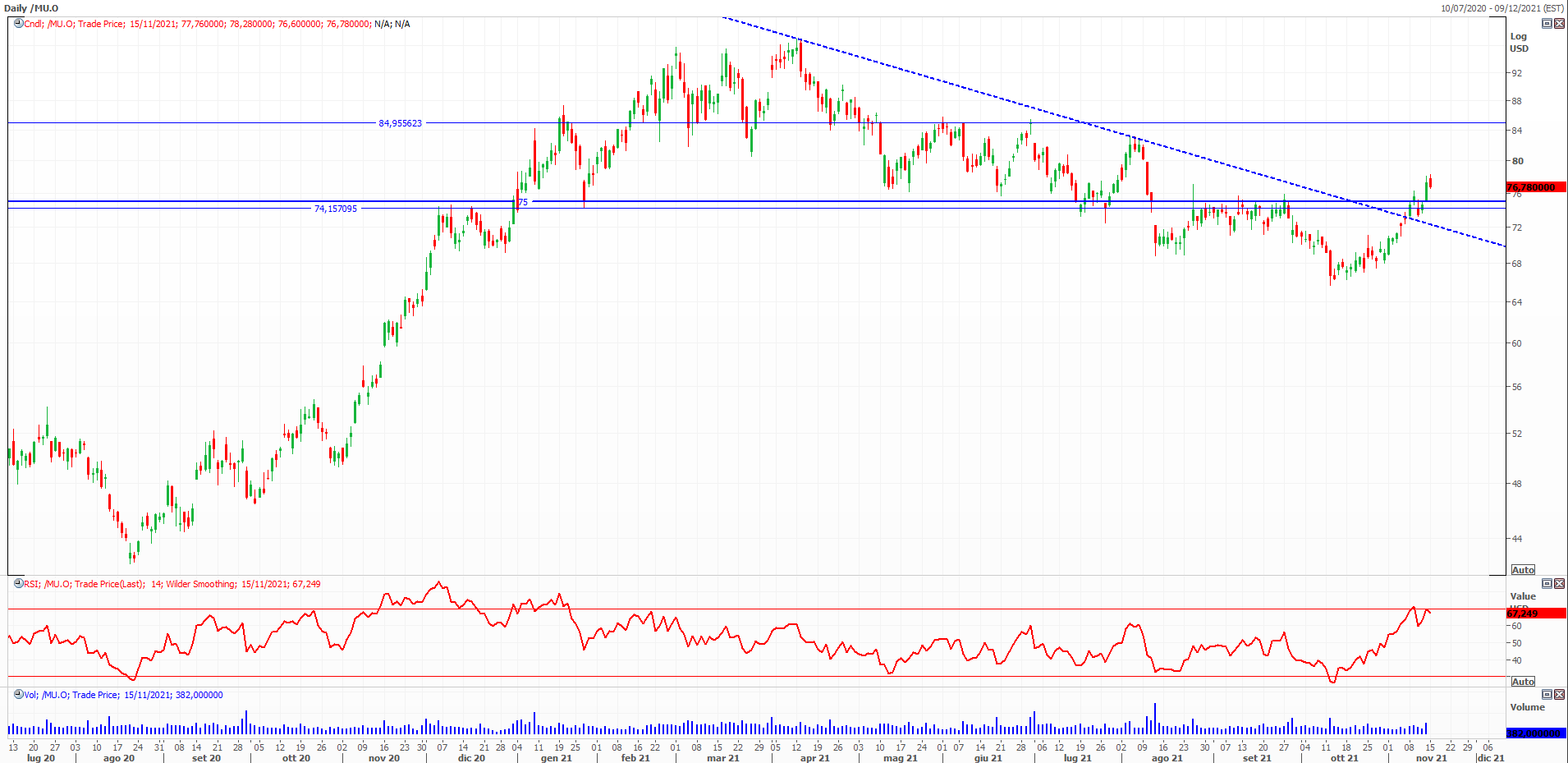Toggle Auto scaling on the price axis

click(1523, 570)
